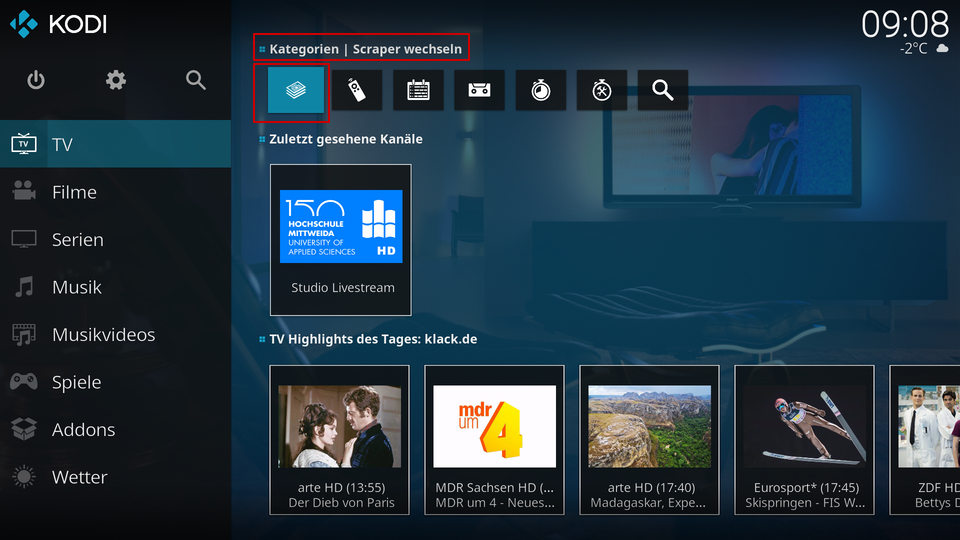Screen dimensions: 960x540
Task: Click the TV icon beside the TV entry
Action: click(x=24, y=144)
